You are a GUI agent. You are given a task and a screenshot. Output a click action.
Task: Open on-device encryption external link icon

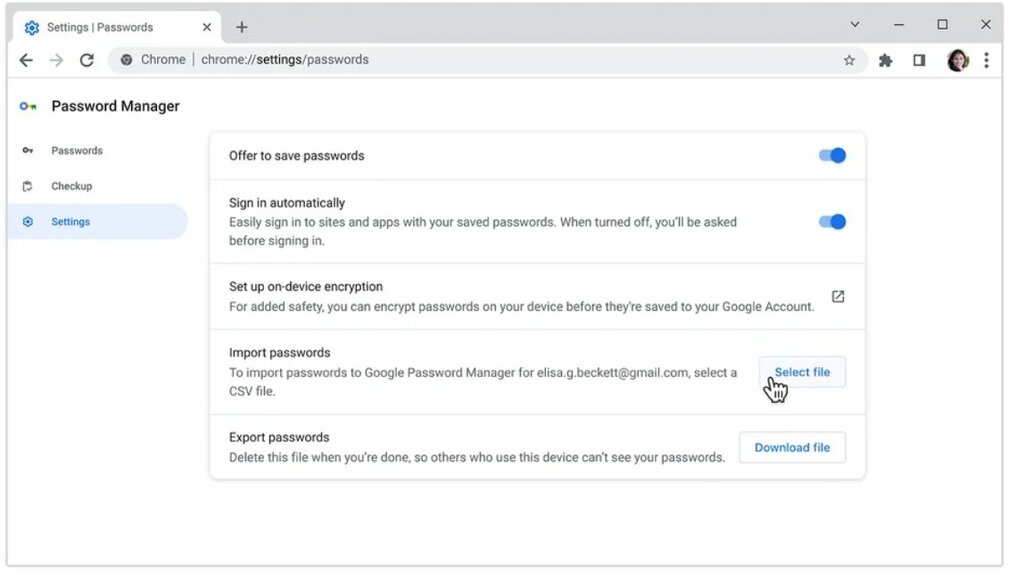point(838,297)
